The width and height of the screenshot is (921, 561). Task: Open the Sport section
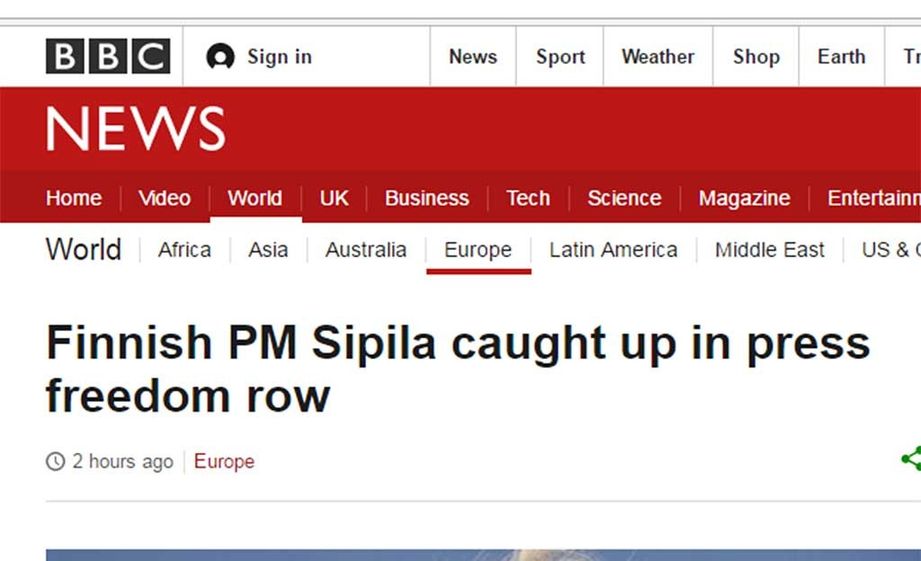click(560, 57)
